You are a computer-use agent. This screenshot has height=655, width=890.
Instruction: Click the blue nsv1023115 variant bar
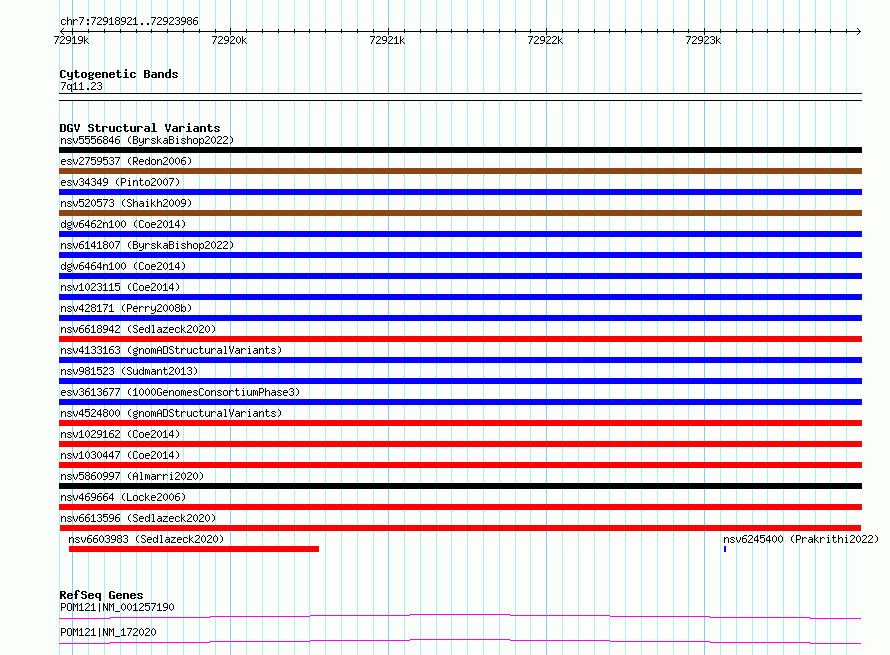460,297
